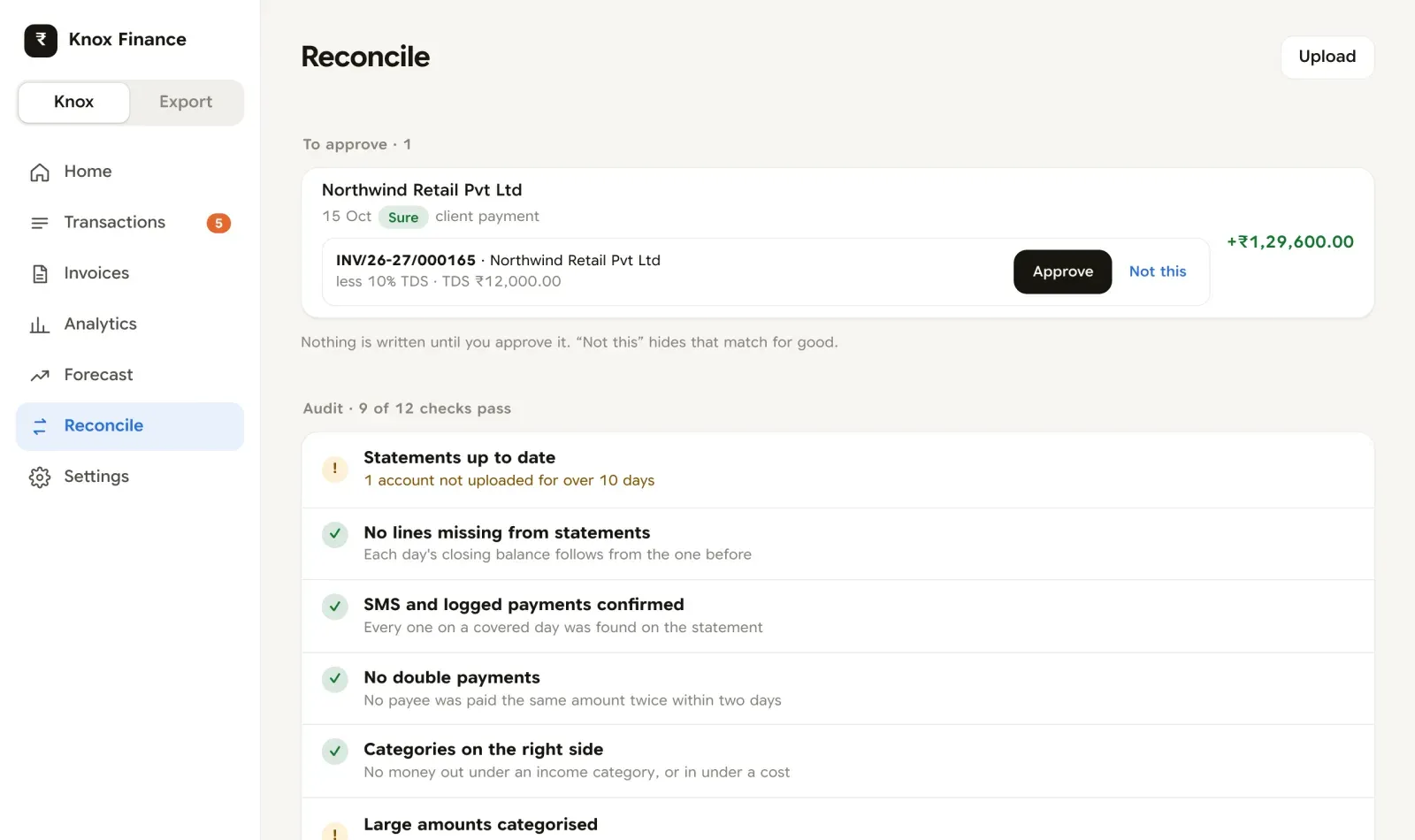Click the green Sure confidence tag

pyautogui.click(x=403, y=218)
